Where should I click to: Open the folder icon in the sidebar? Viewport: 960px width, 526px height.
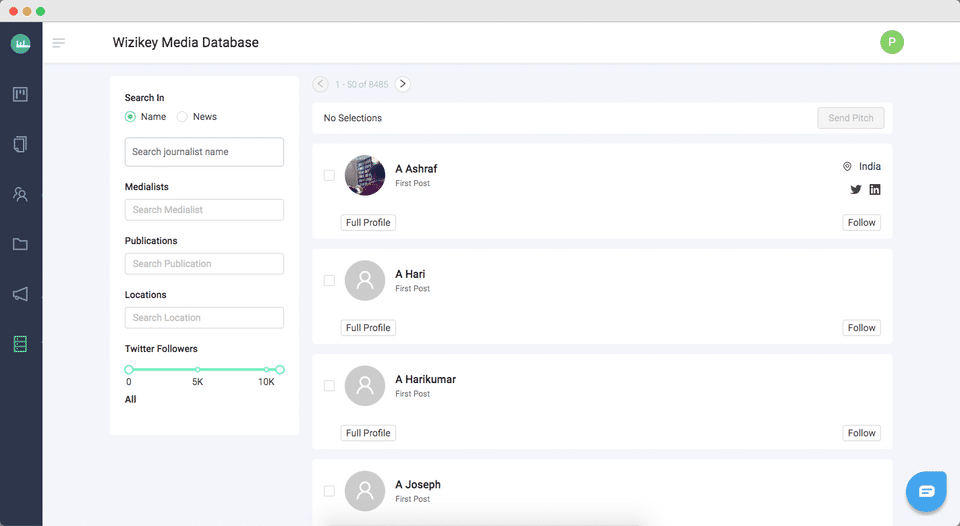pos(21,244)
